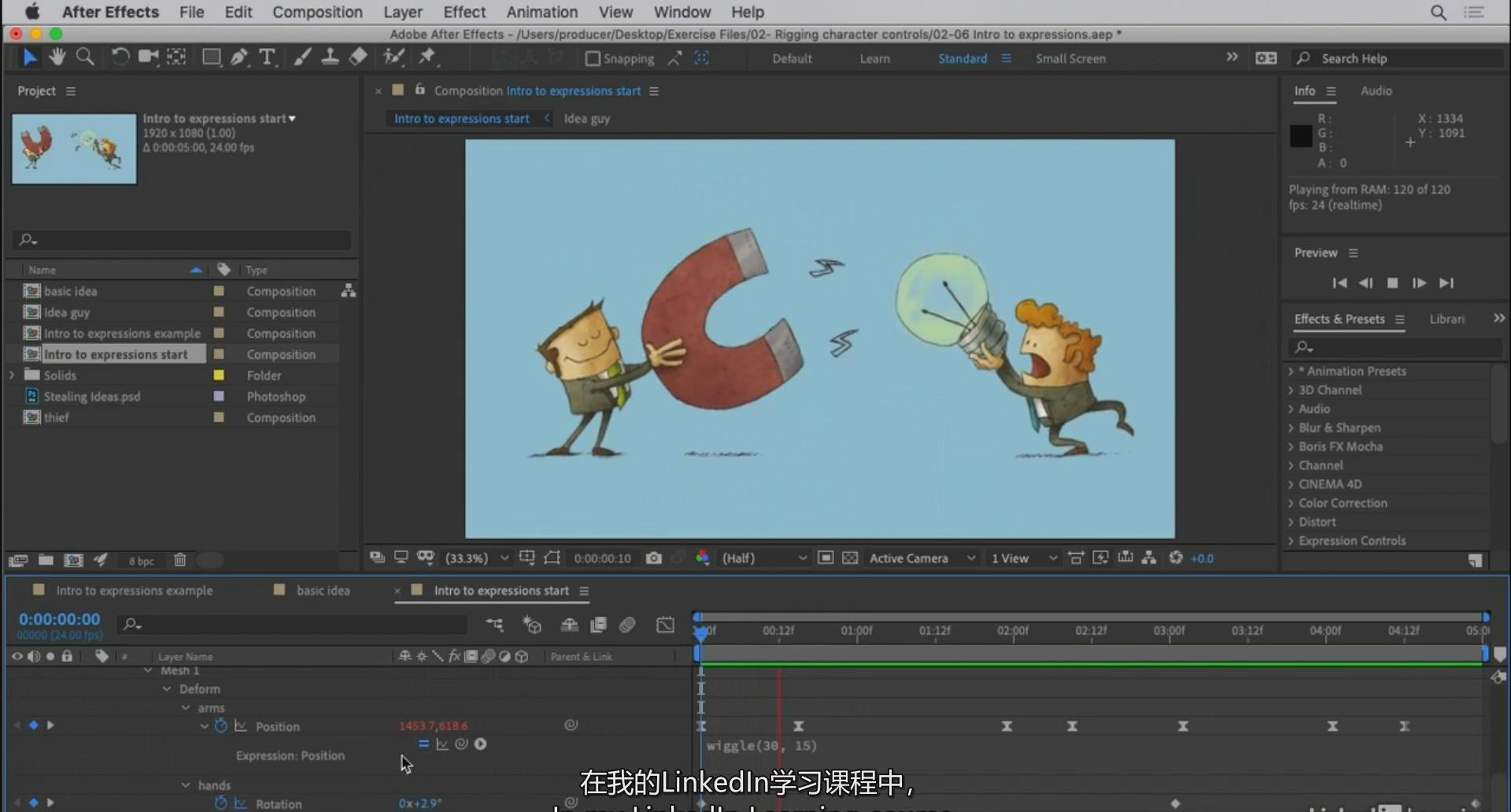The height and width of the screenshot is (812, 1511).
Task: Switch to the Small Screen workspace
Action: 1070,59
